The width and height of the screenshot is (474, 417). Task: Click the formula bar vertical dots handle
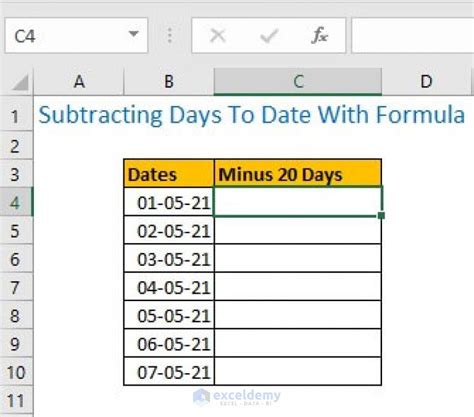pyautogui.click(x=170, y=35)
